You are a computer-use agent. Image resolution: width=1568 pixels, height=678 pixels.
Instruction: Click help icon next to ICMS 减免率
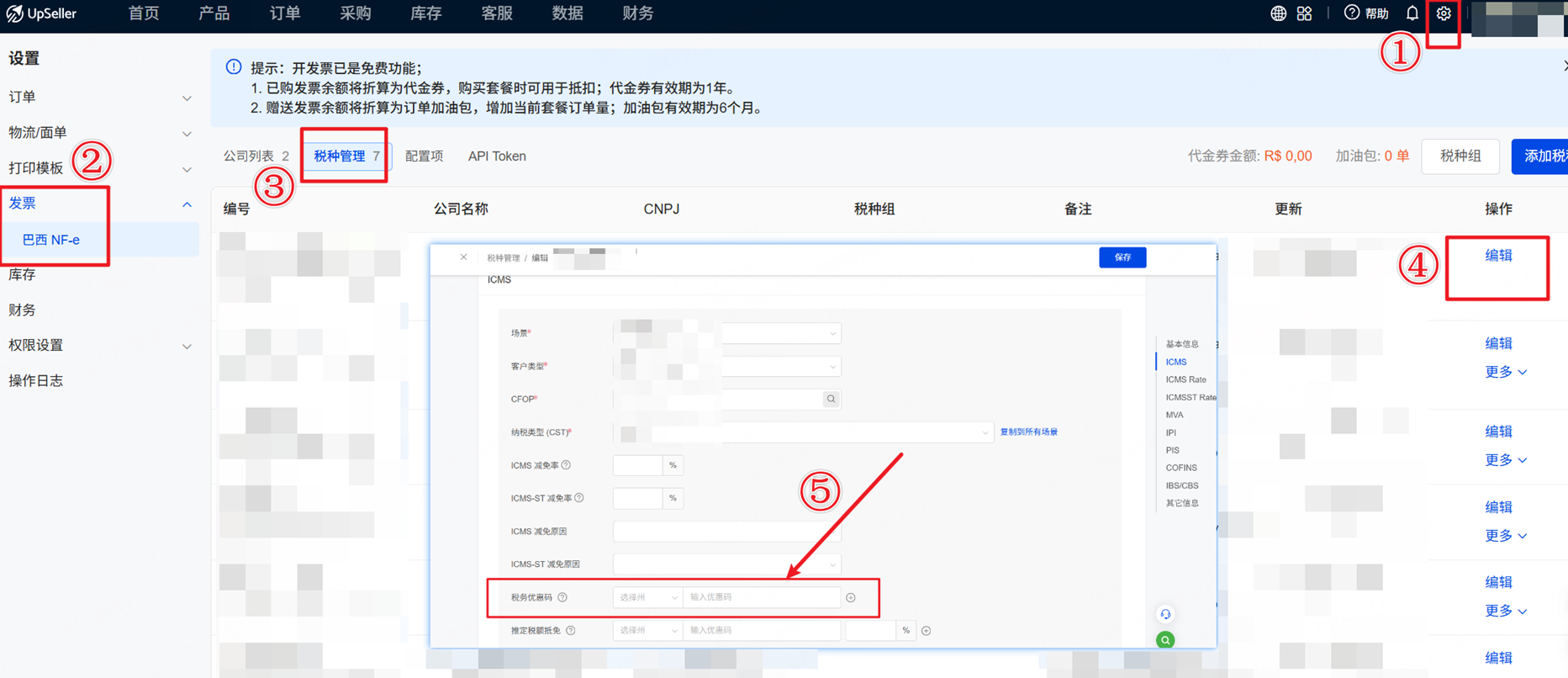click(566, 465)
